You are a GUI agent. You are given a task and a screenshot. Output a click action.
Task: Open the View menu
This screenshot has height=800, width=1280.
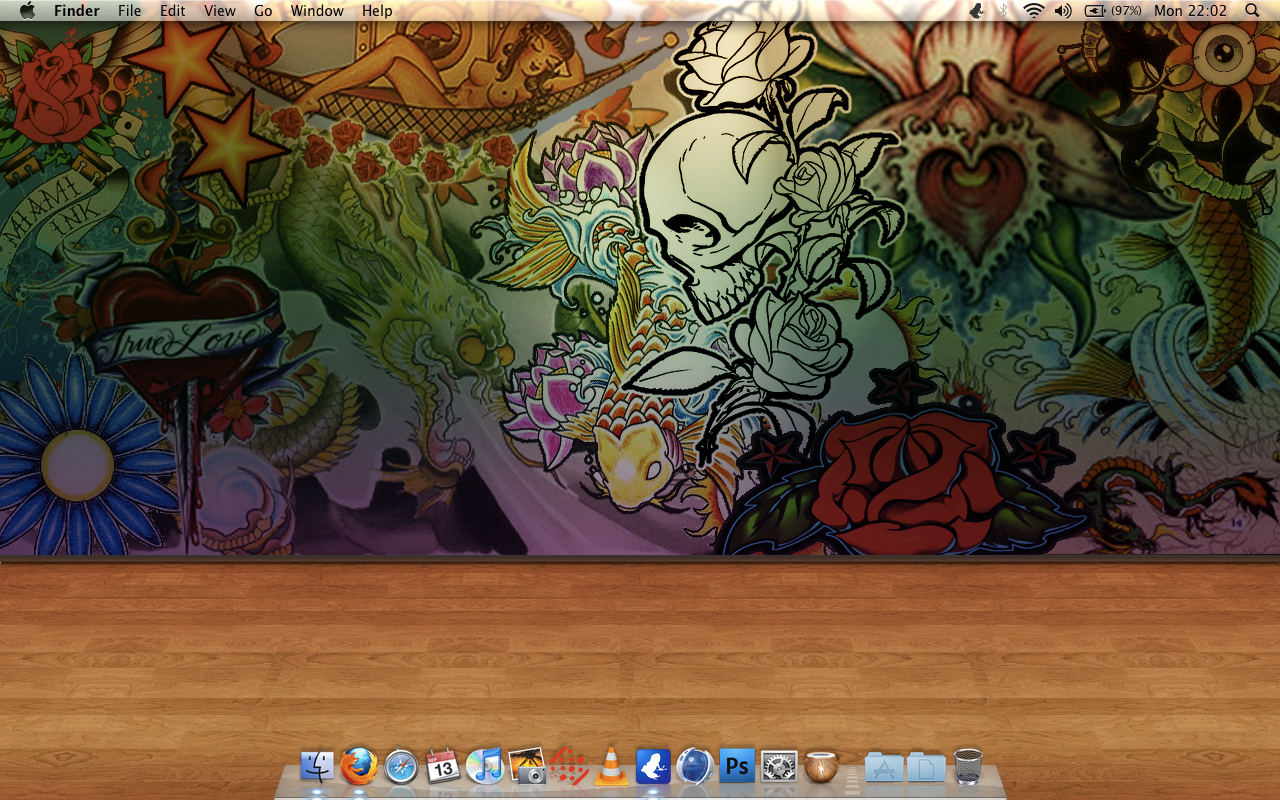(x=220, y=11)
